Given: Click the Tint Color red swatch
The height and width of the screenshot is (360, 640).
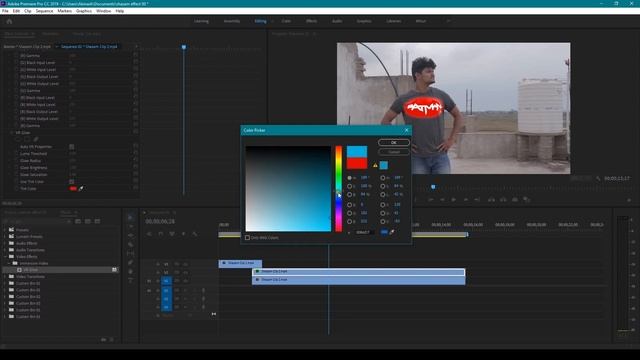Looking at the screenshot, I should coord(73,189).
